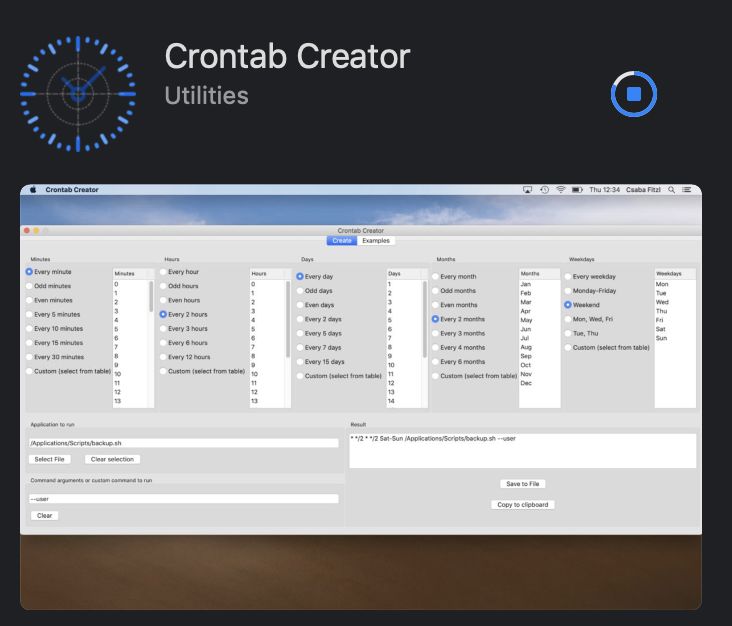Open the Crontab Creator menu bar item

(x=72, y=190)
